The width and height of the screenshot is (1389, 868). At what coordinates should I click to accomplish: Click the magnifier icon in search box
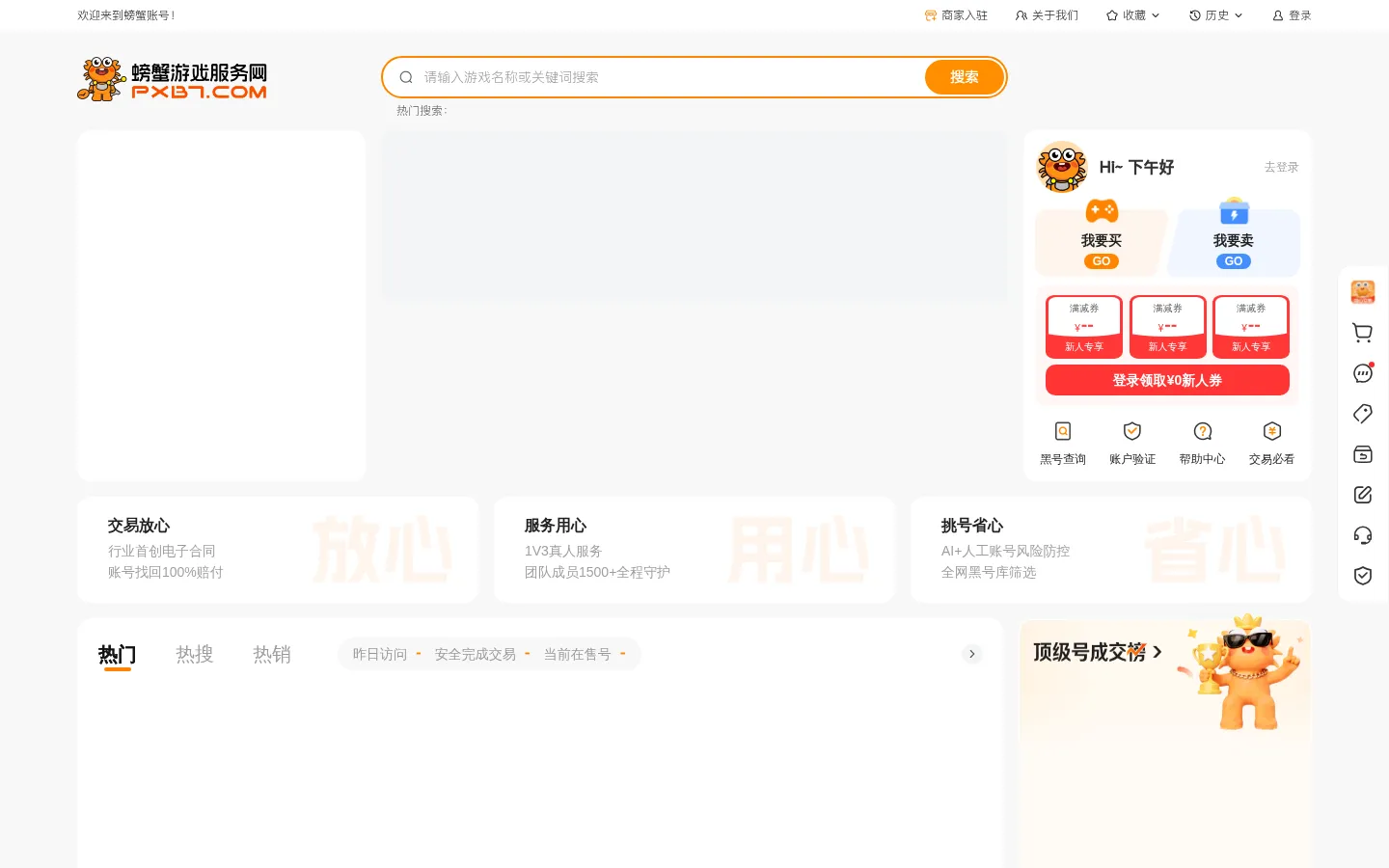pyautogui.click(x=406, y=77)
